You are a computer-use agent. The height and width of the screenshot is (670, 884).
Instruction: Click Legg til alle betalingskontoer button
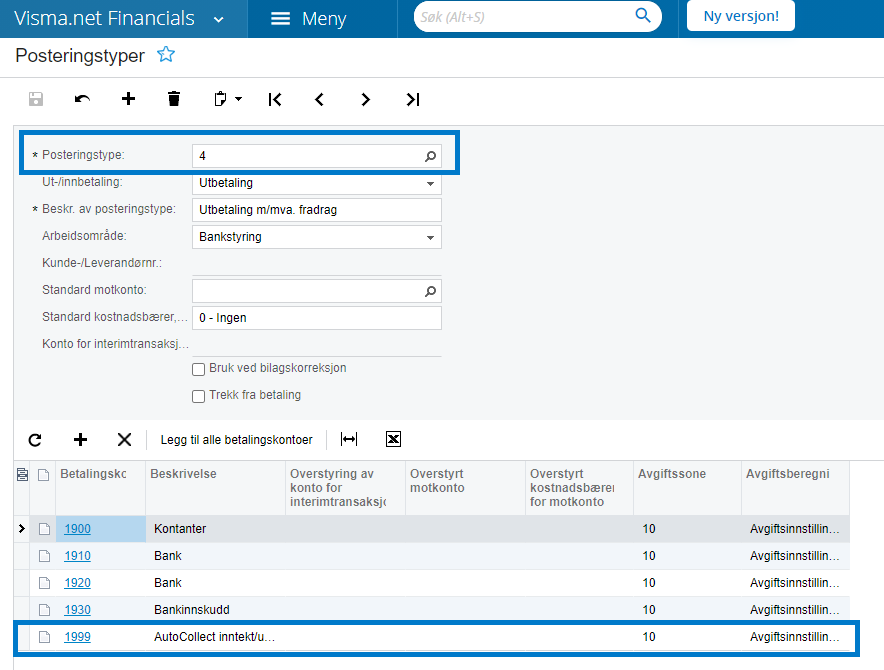[x=236, y=440]
